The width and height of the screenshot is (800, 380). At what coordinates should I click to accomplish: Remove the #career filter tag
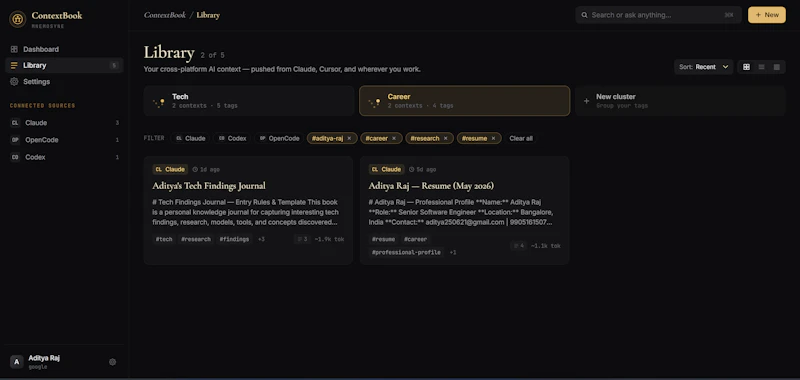click(x=393, y=138)
